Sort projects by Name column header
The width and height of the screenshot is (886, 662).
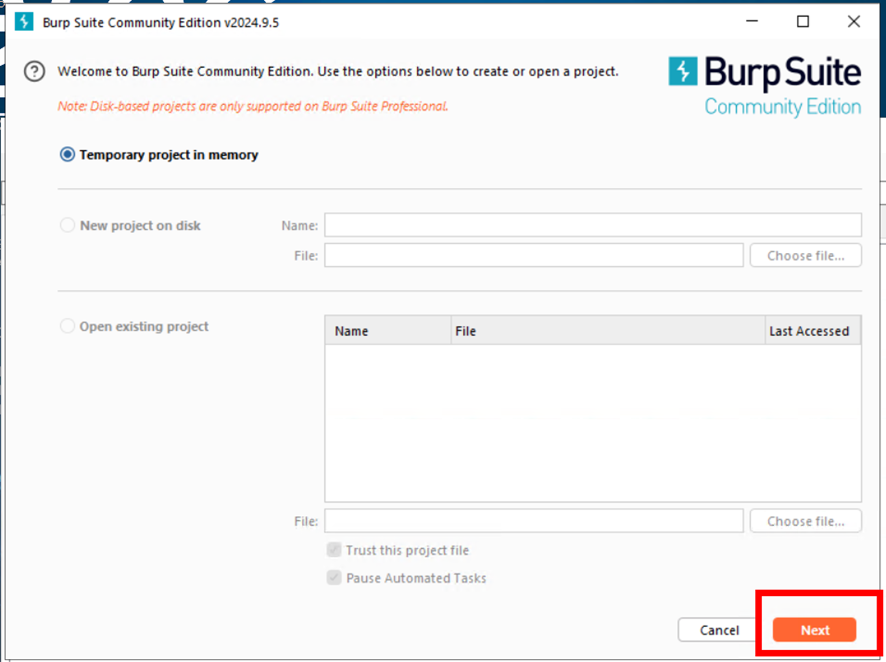(388, 331)
